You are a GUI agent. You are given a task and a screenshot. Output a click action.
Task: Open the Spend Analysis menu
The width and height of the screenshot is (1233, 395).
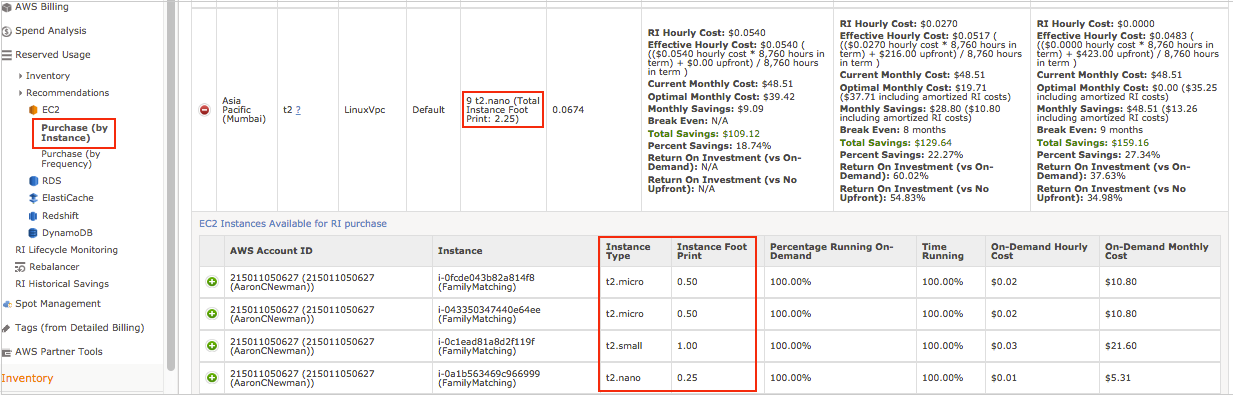(x=50, y=31)
